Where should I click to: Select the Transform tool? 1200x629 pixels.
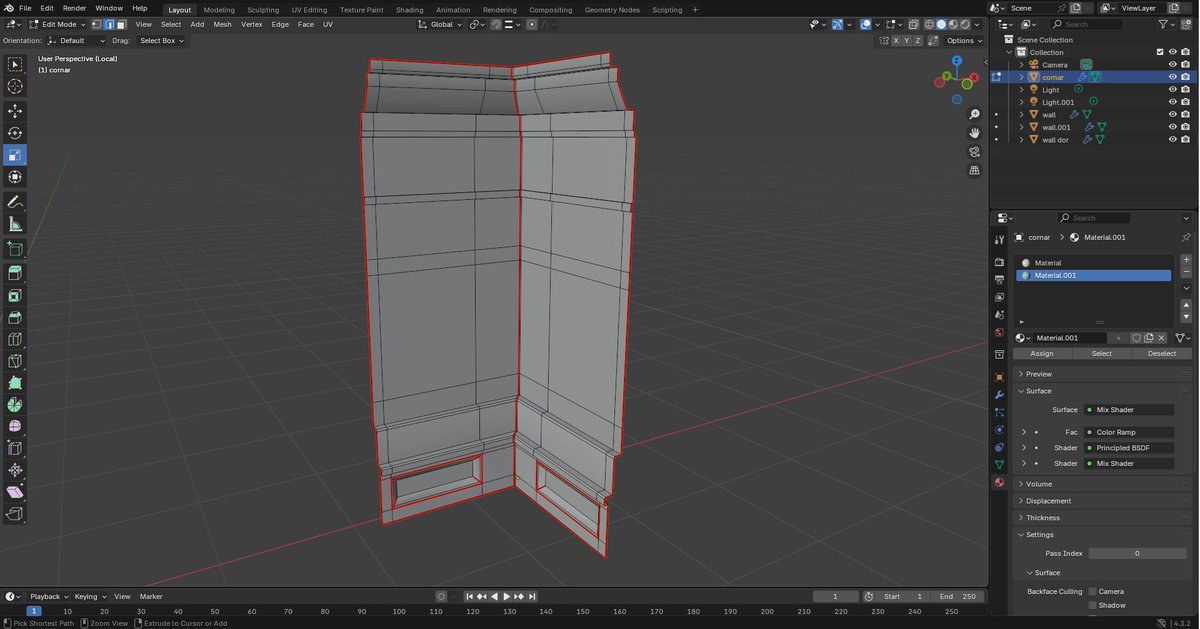(x=15, y=177)
